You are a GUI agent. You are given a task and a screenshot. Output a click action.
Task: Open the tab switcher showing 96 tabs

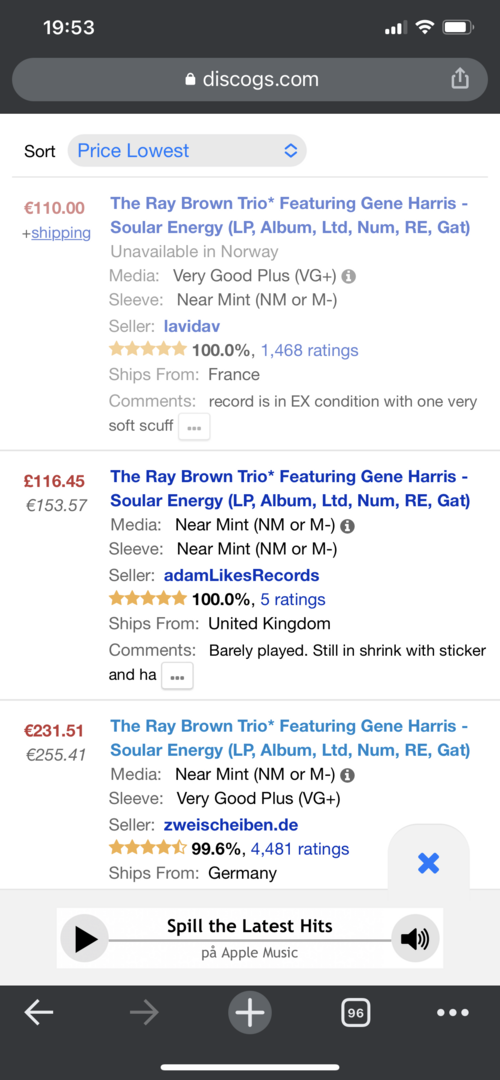pyautogui.click(x=355, y=1012)
